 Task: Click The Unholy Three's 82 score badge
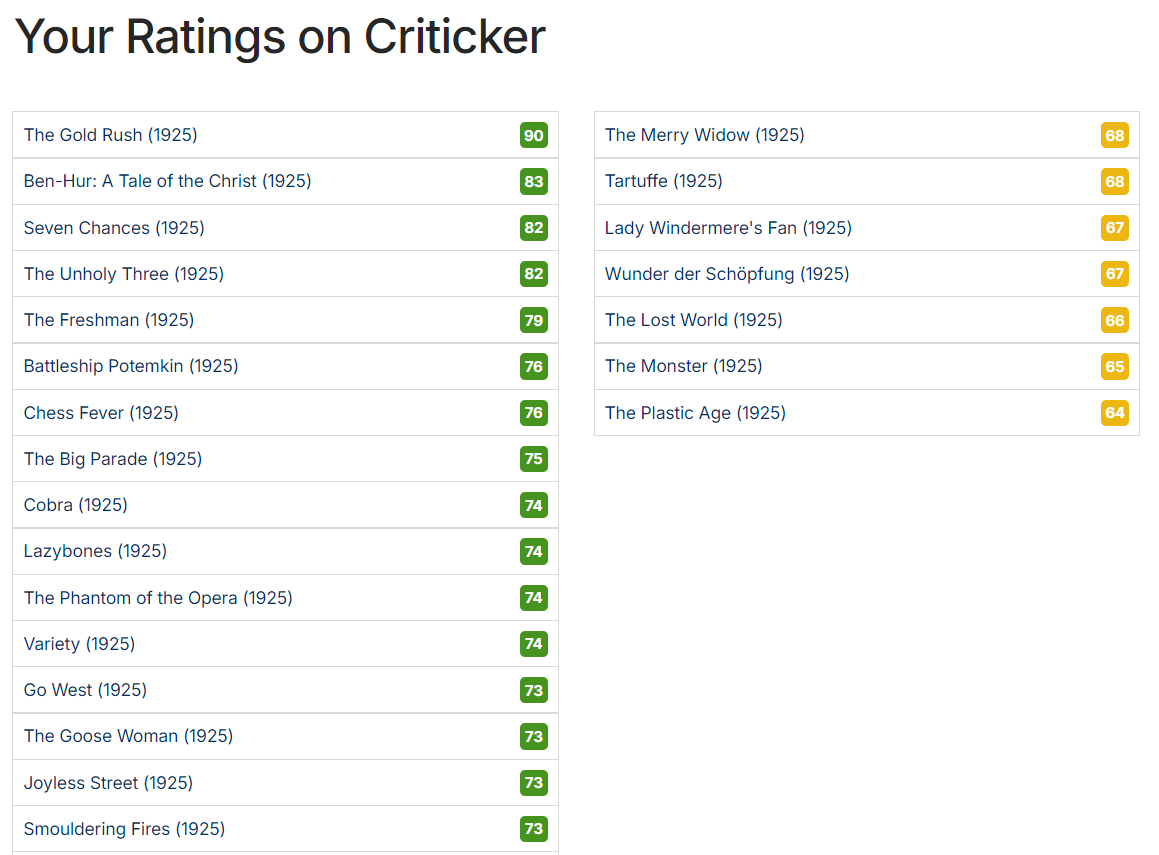pyautogui.click(x=534, y=274)
